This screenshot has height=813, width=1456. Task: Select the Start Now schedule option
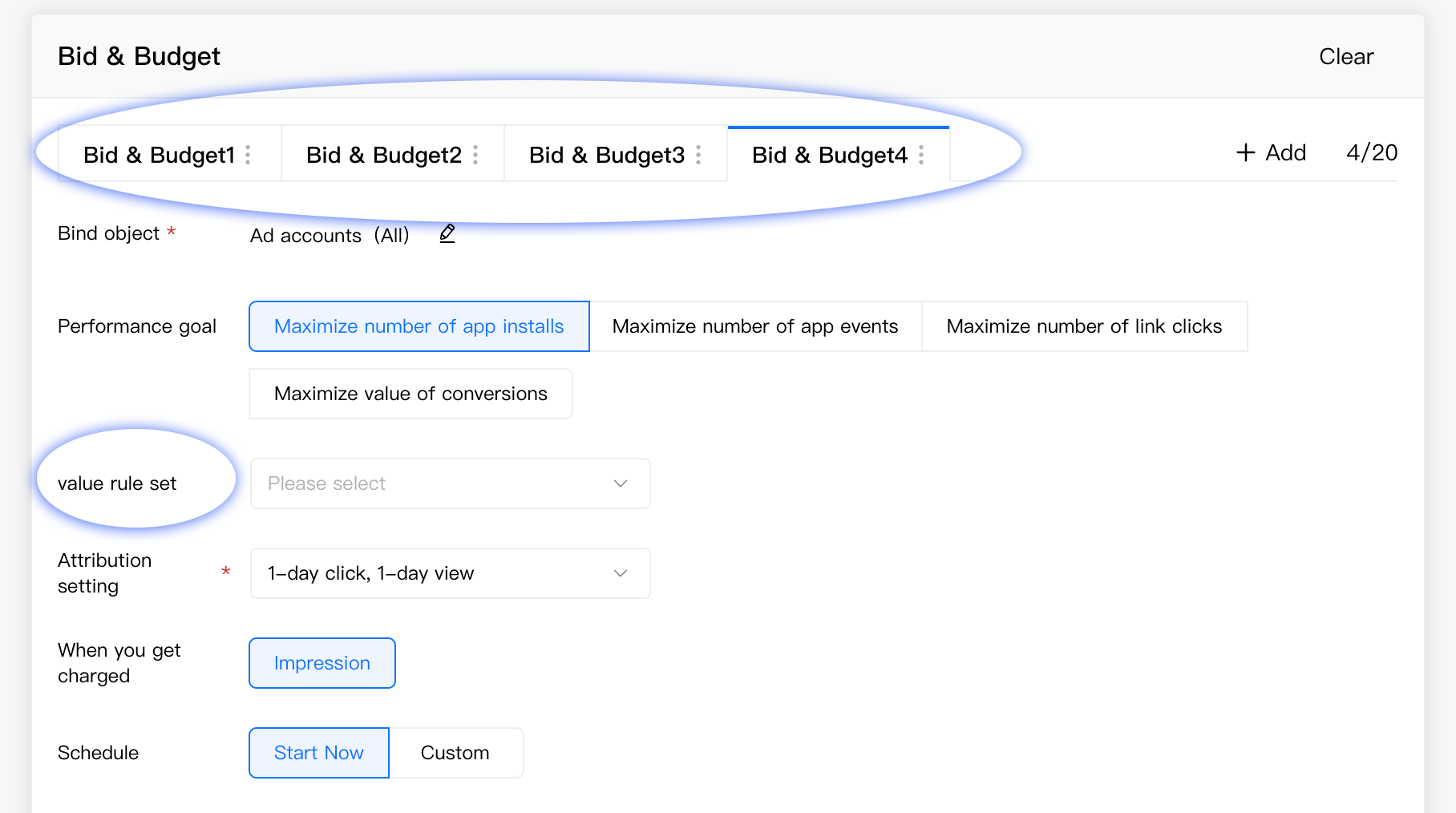(x=318, y=753)
